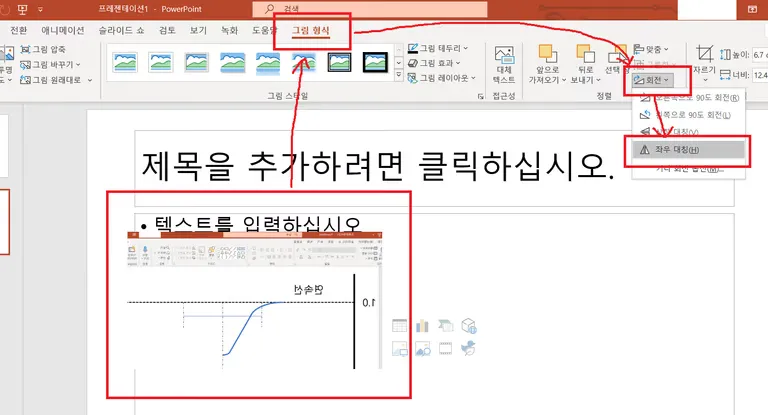Select the 그림 형식 picture format tab
The width and height of the screenshot is (768, 415).
click(311, 30)
